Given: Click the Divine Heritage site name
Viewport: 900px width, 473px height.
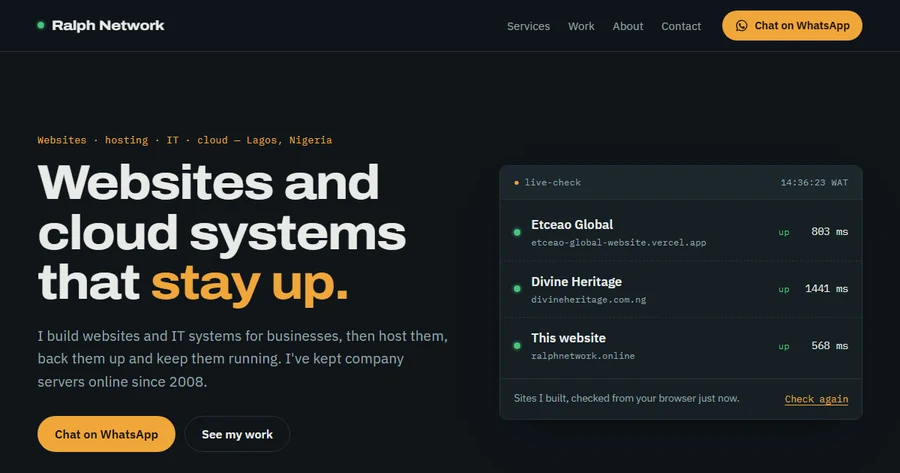Looking at the screenshot, I should 576,282.
